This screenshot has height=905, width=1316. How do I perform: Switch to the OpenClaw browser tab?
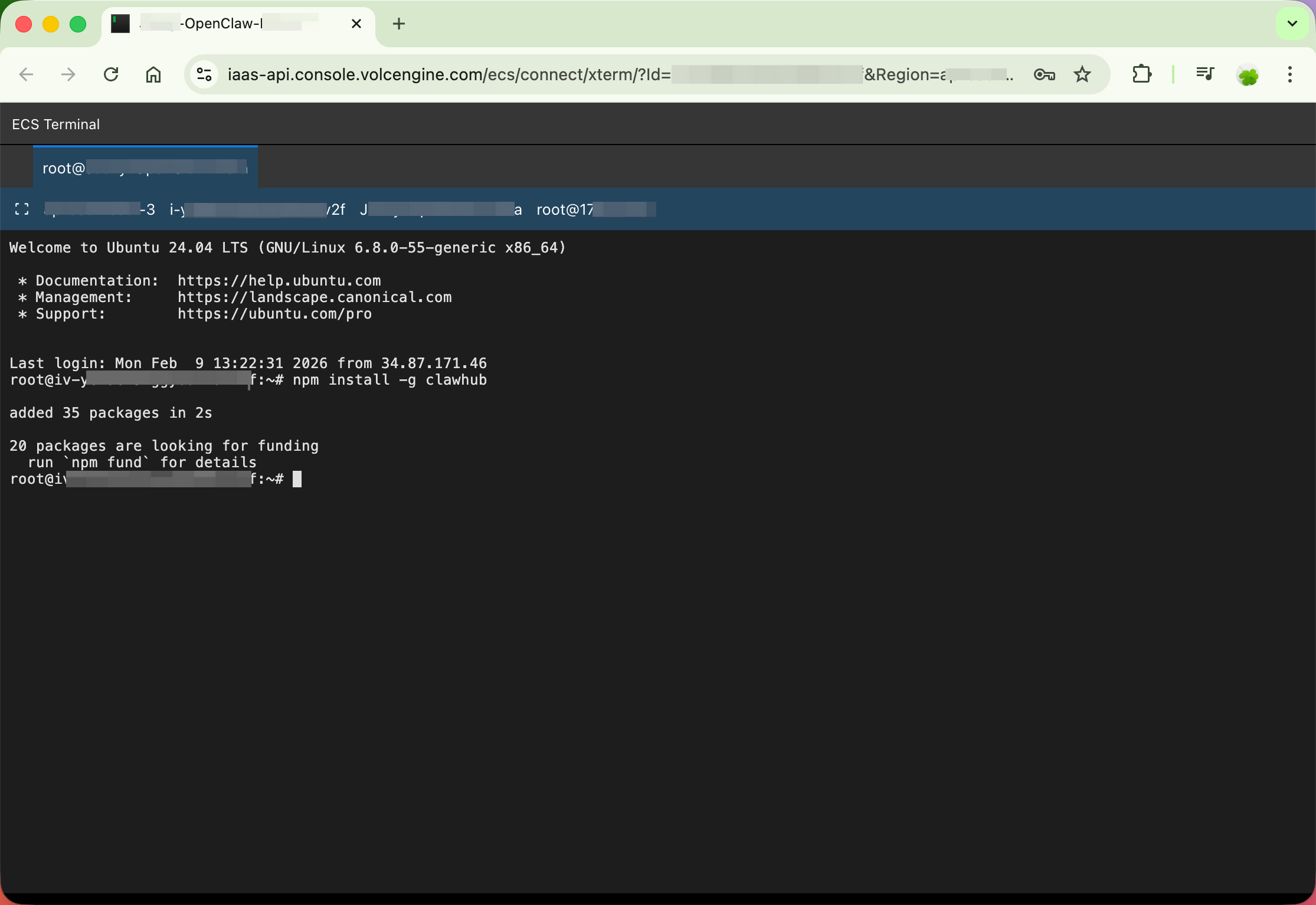pyautogui.click(x=230, y=24)
